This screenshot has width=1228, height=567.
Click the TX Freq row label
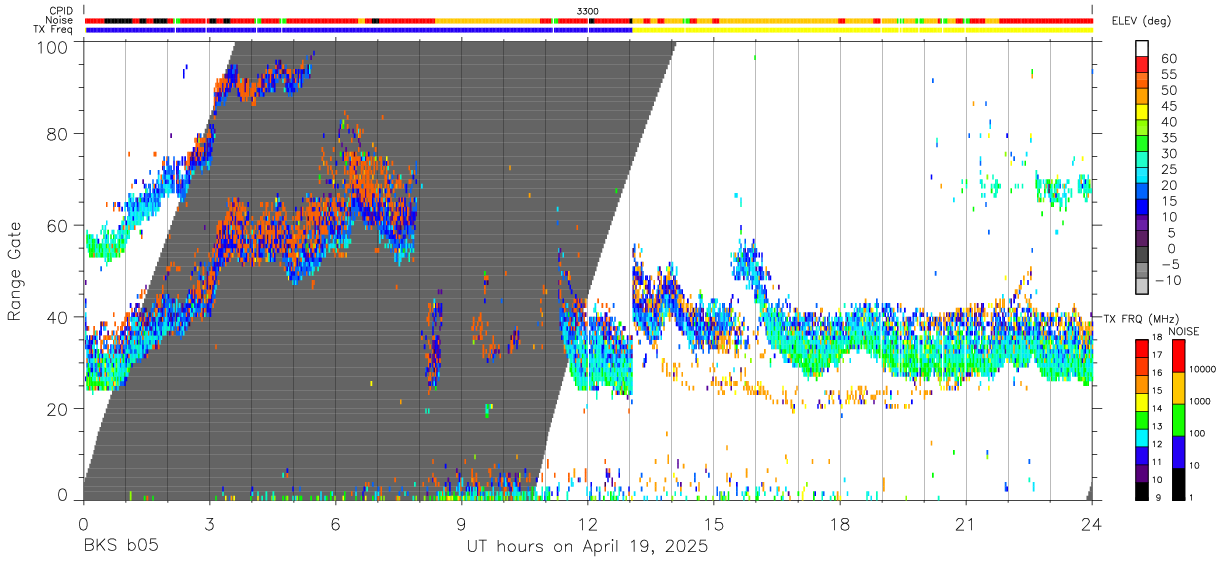[x=54, y=29]
